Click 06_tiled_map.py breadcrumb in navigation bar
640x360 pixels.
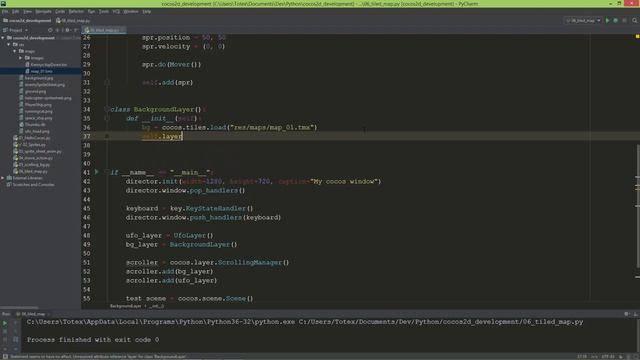(73, 20)
